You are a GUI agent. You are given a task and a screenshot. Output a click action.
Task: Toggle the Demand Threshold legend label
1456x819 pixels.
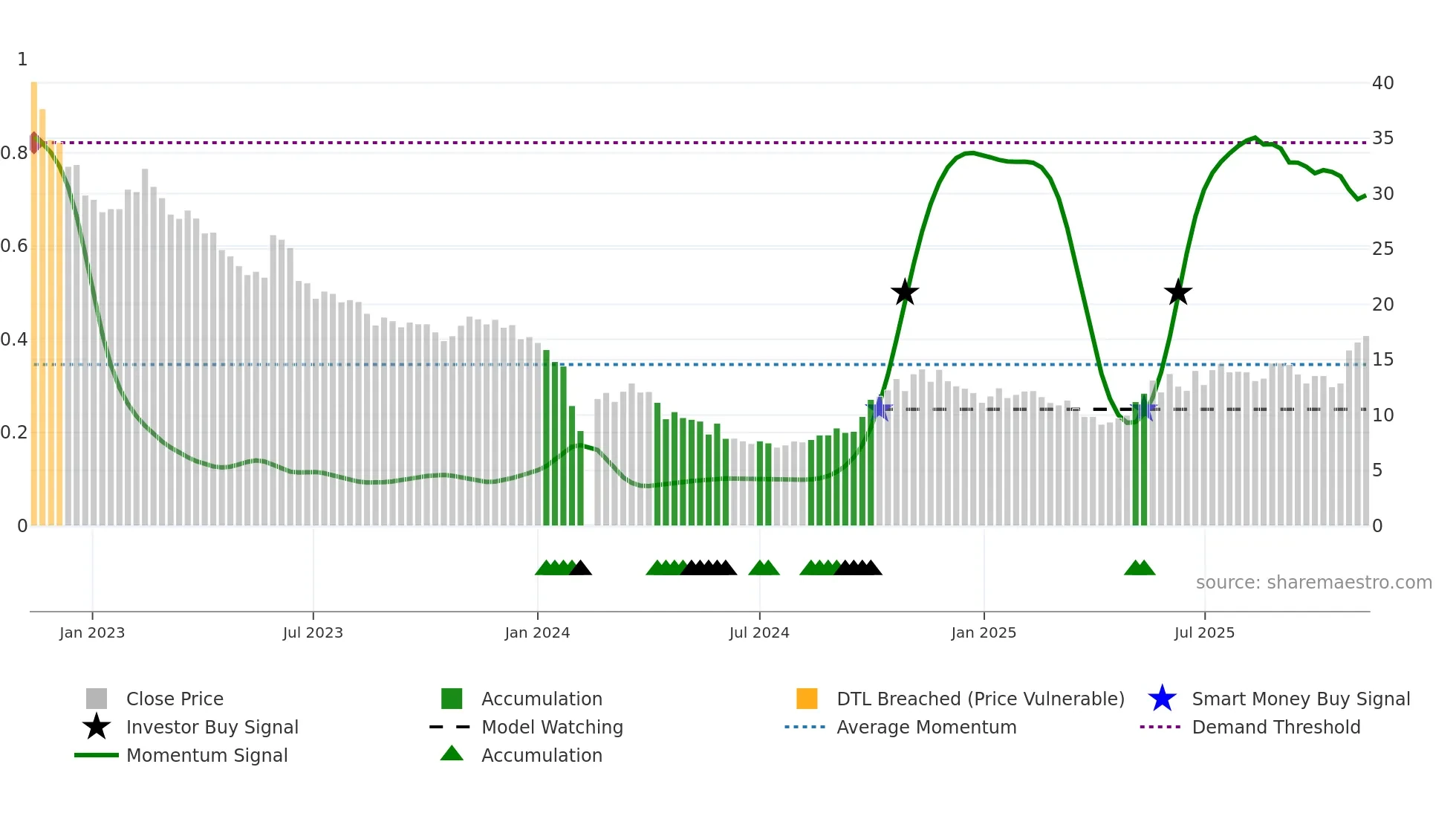tap(1276, 727)
